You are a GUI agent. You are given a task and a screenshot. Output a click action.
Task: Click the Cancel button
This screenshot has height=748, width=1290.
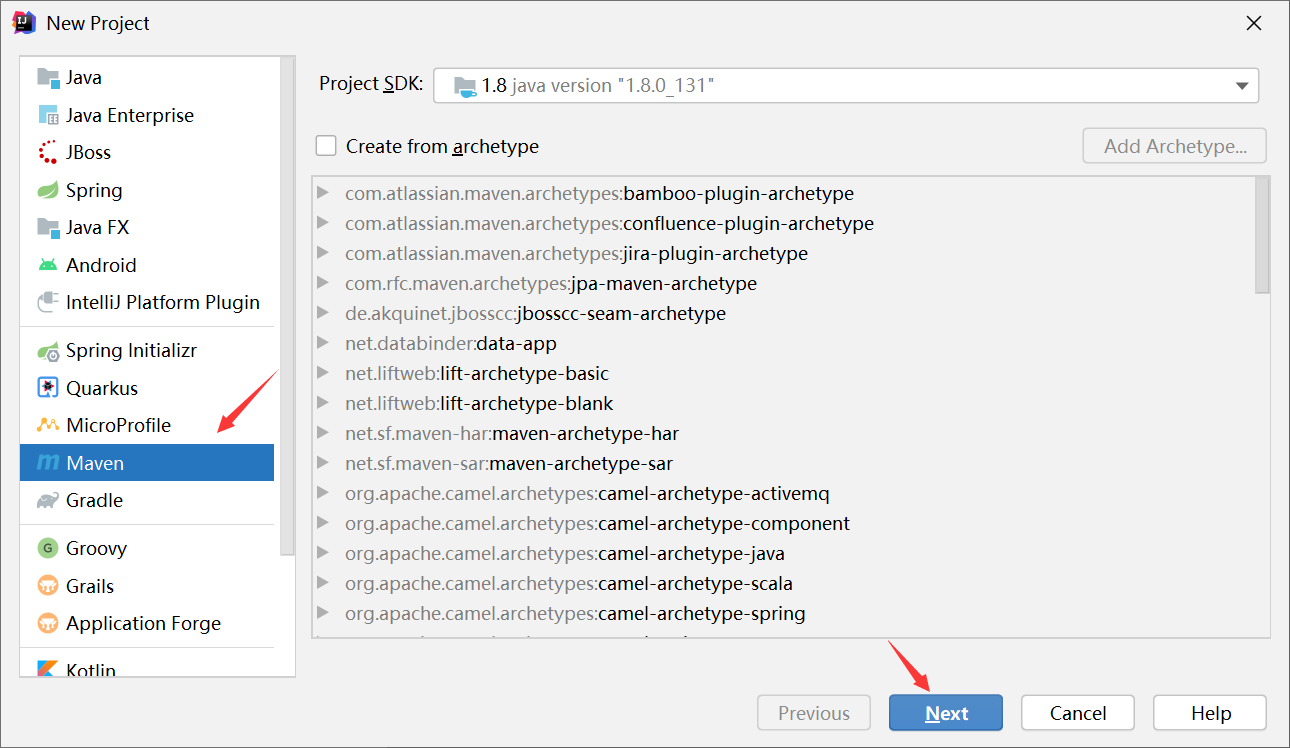point(1078,713)
